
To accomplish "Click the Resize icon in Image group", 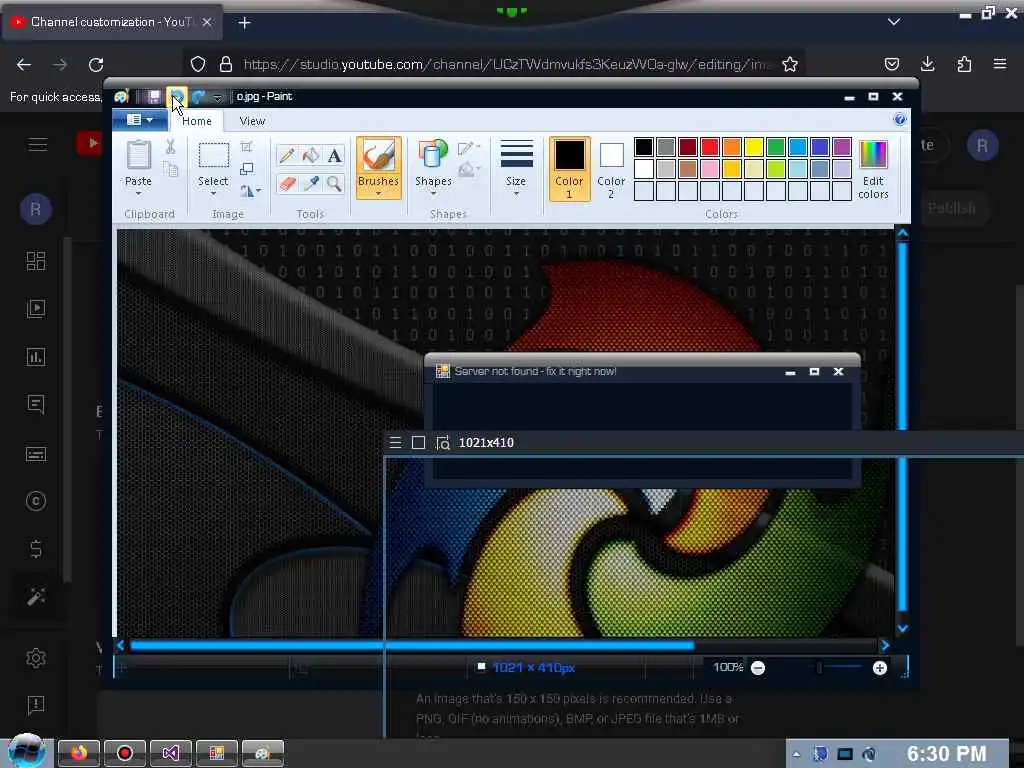I will [247, 169].
